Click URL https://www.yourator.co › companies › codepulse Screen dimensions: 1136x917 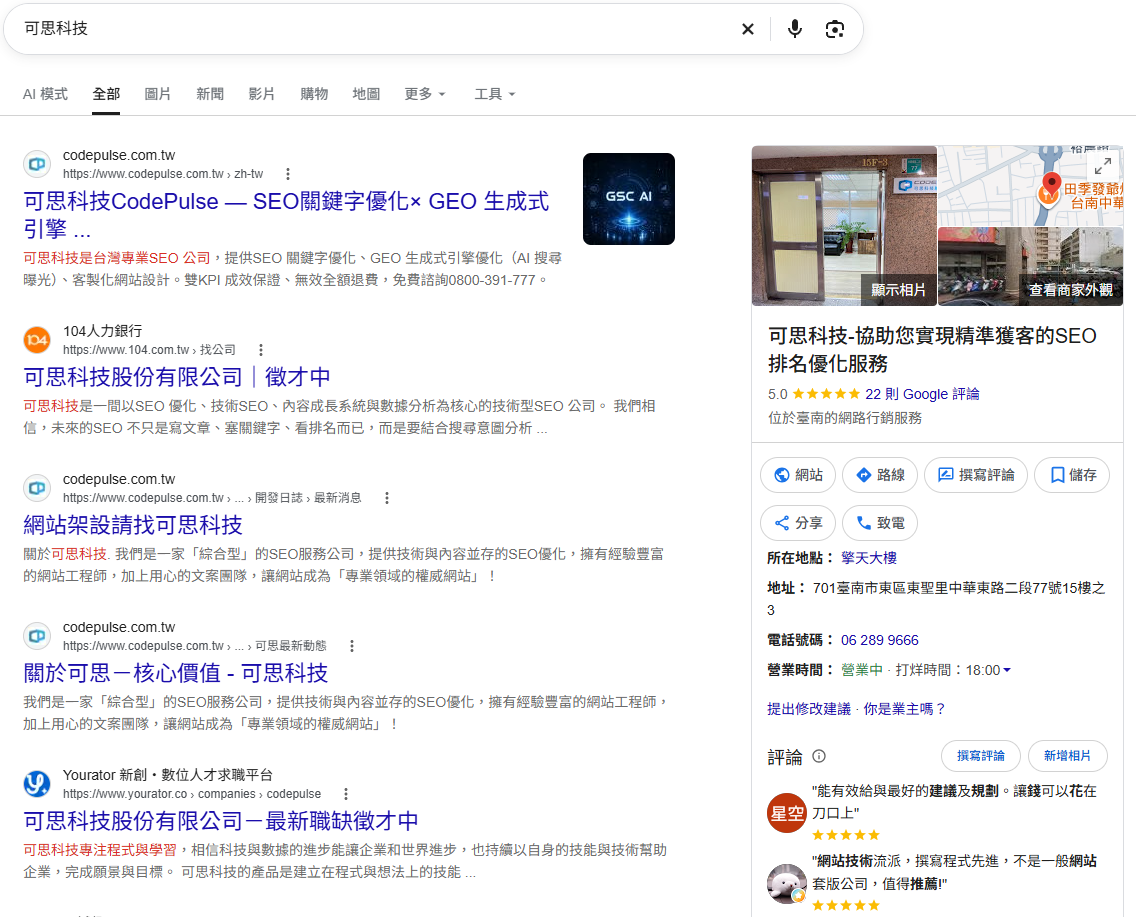[x=192, y=794]
